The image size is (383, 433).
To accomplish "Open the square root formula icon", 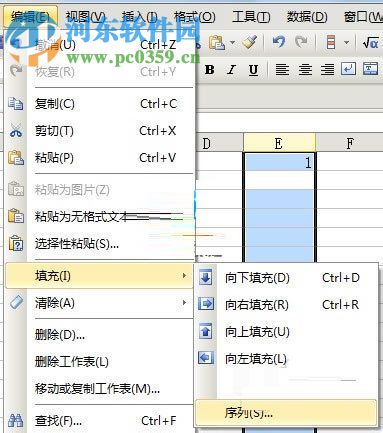I will (371, 42).
